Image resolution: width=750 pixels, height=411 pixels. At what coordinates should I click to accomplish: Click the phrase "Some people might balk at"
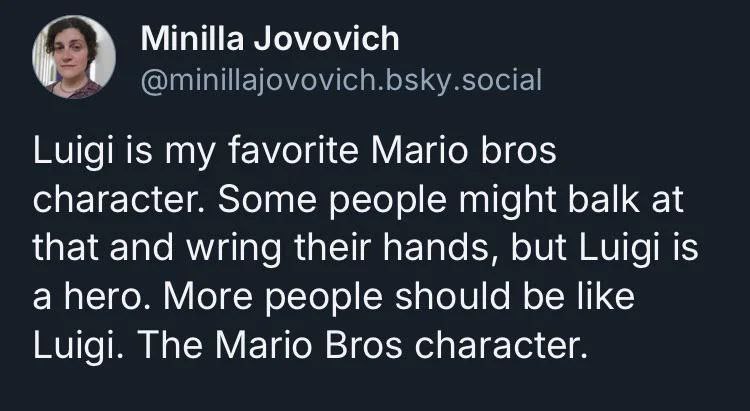451,200
